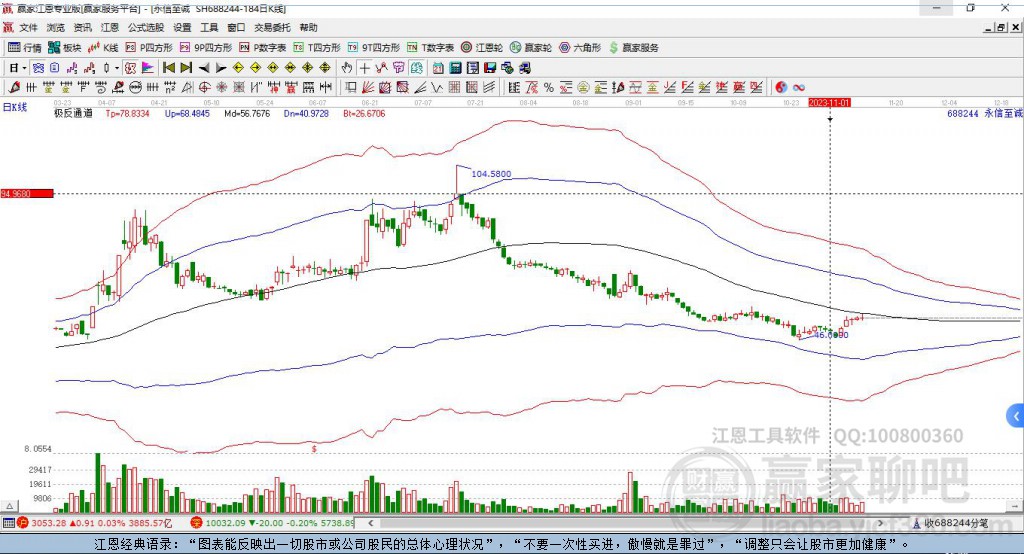Click the 2023-11-01 date marker
This screenshot has width=1024, height=554.
coord(829,103)
